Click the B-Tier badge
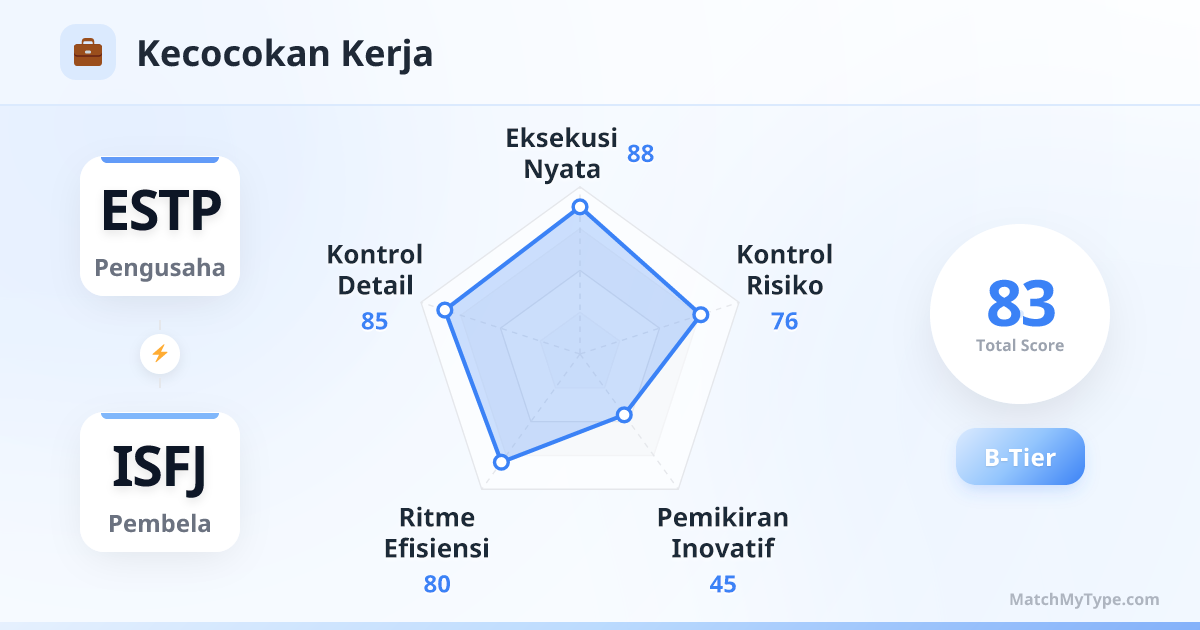Viewport: 1200px width, 630px height. 1020,457
